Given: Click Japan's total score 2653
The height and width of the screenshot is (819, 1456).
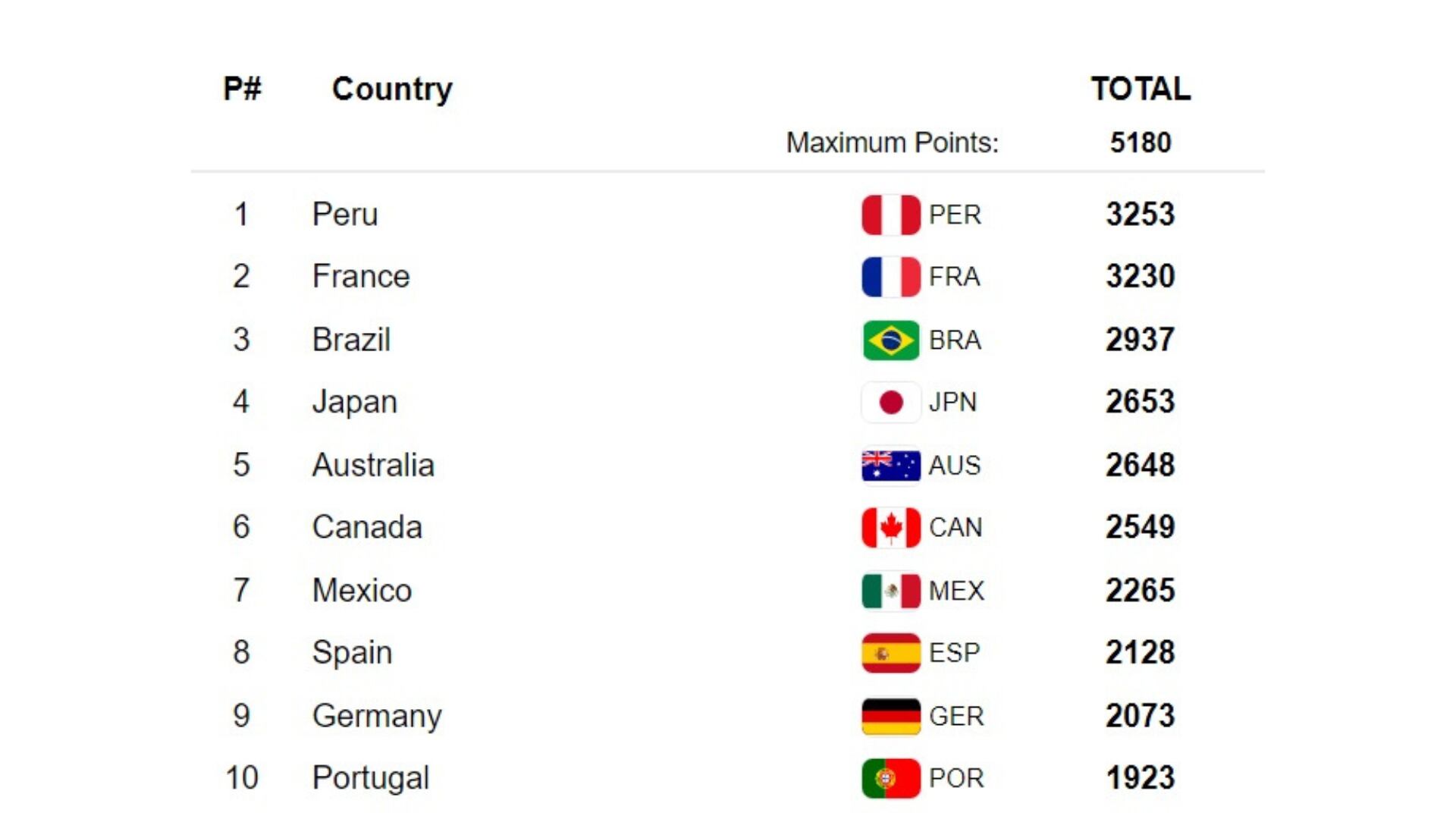Looking at the screenshot, I should point(1141,402).
